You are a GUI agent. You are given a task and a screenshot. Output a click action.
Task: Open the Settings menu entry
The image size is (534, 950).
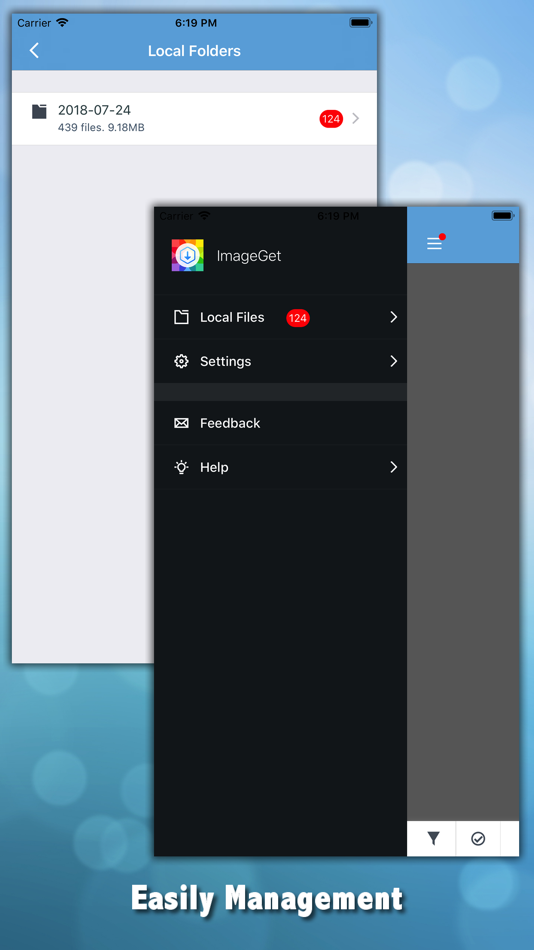tap(281, 361)
